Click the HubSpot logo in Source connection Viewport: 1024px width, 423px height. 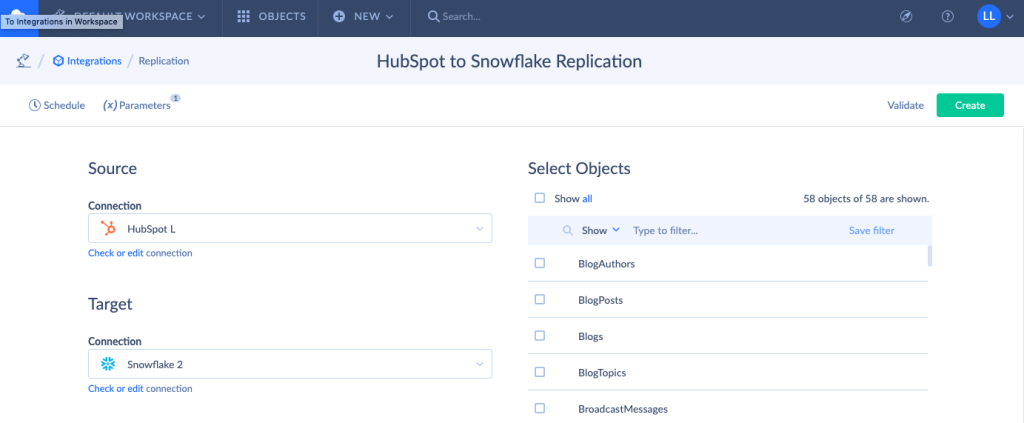(108, 228)
